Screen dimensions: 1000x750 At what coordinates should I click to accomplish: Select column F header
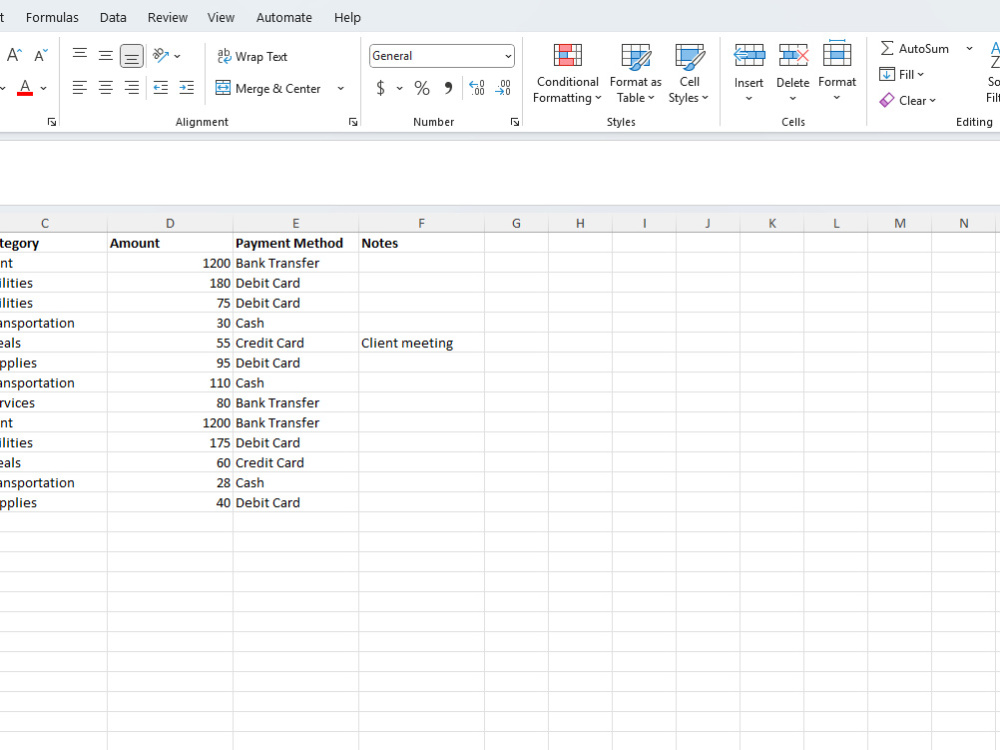(x=422, y=223)
